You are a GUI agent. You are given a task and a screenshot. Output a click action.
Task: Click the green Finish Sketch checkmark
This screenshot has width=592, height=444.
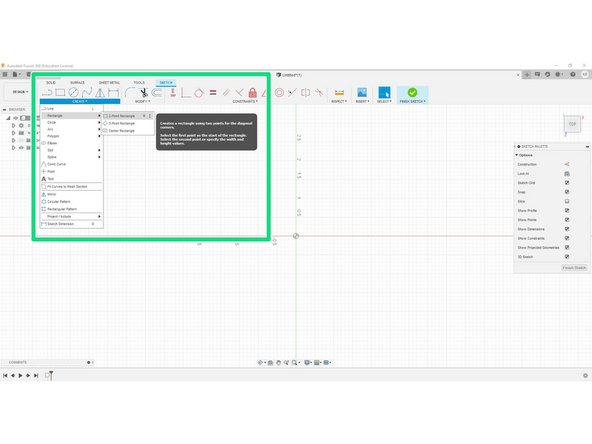(x=412, y=92)
